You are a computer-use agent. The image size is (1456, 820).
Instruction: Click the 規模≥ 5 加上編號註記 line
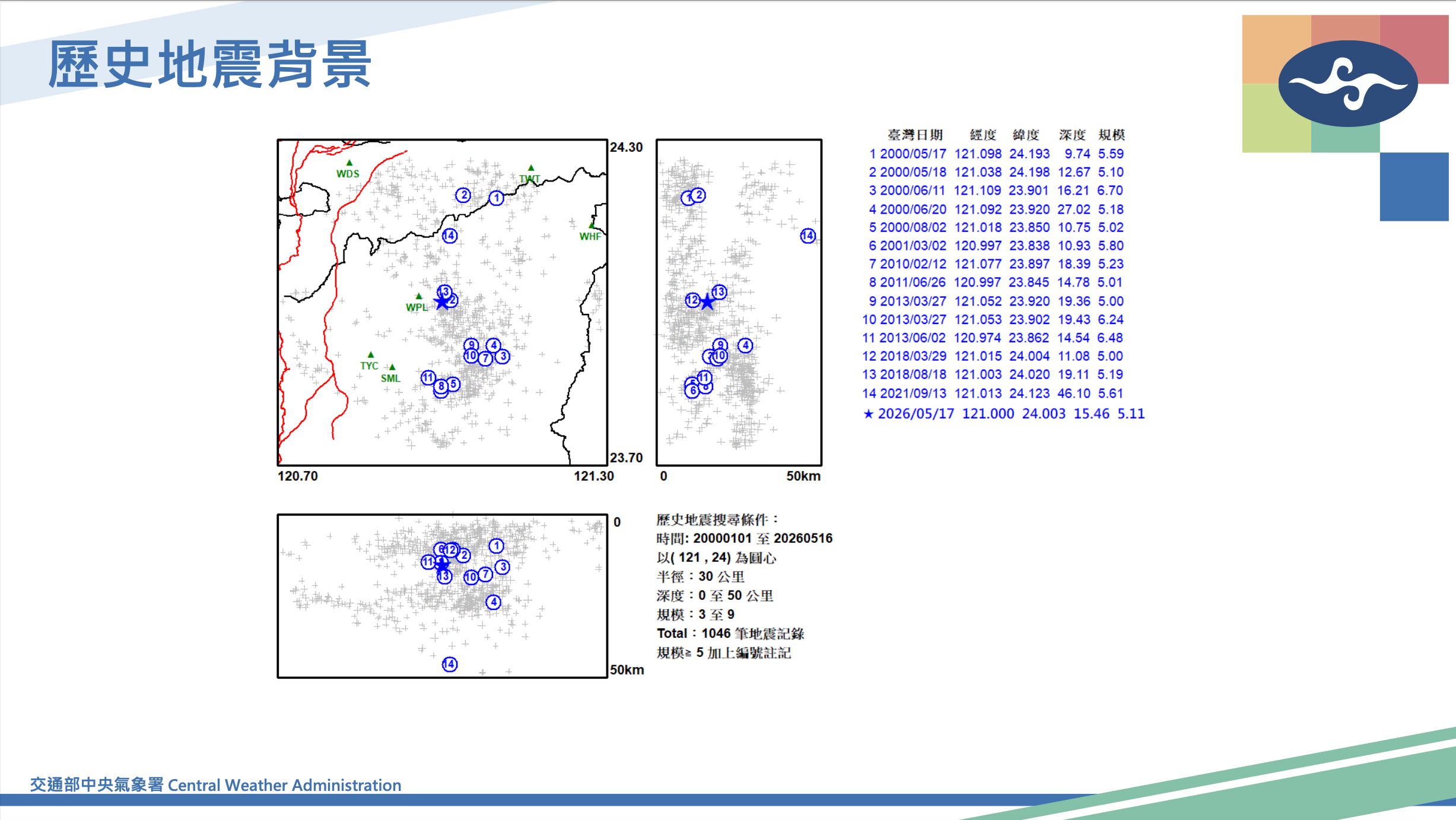click(724, 653)
